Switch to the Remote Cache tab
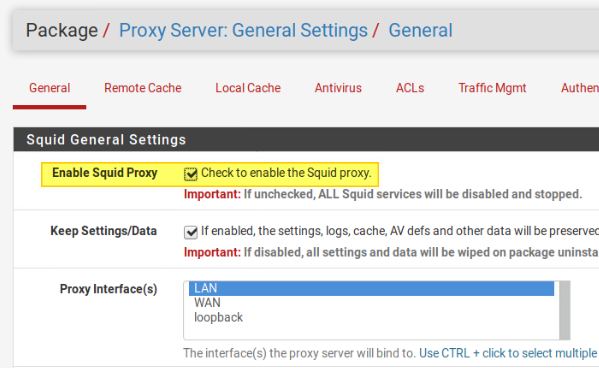The height and width of the screenshot is (368, 599). (x=142, y=88)
